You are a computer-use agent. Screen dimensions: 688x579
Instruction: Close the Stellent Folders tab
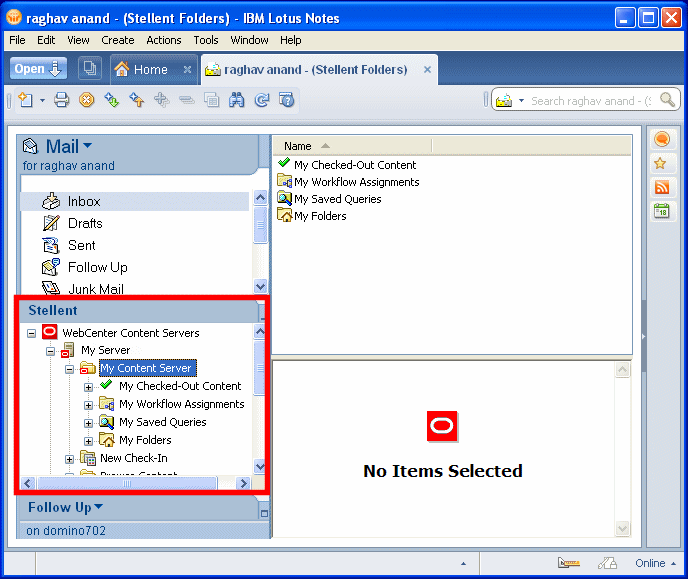(427, 69)
